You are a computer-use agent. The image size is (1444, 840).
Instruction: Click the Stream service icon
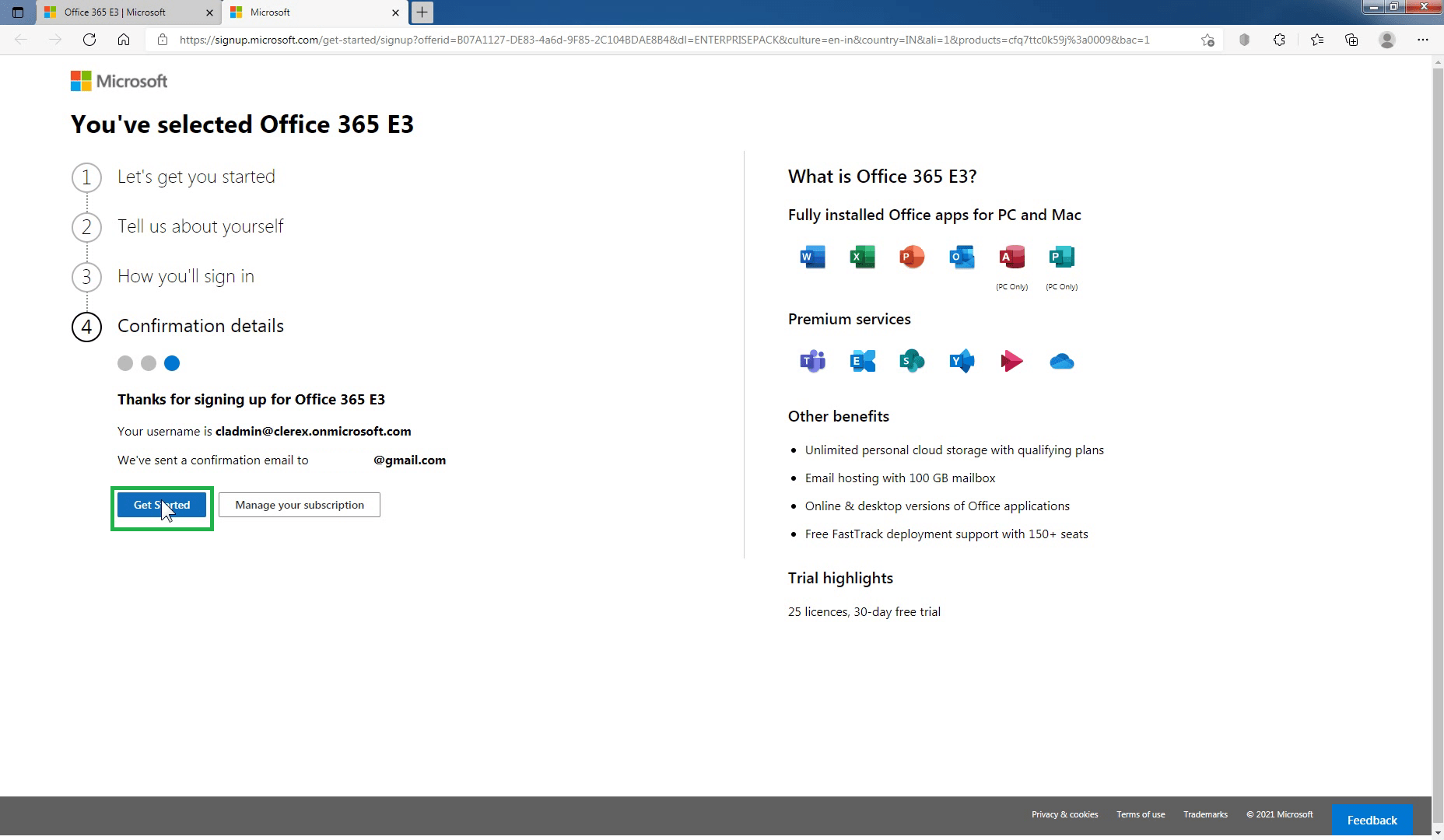click(1011, 361)
